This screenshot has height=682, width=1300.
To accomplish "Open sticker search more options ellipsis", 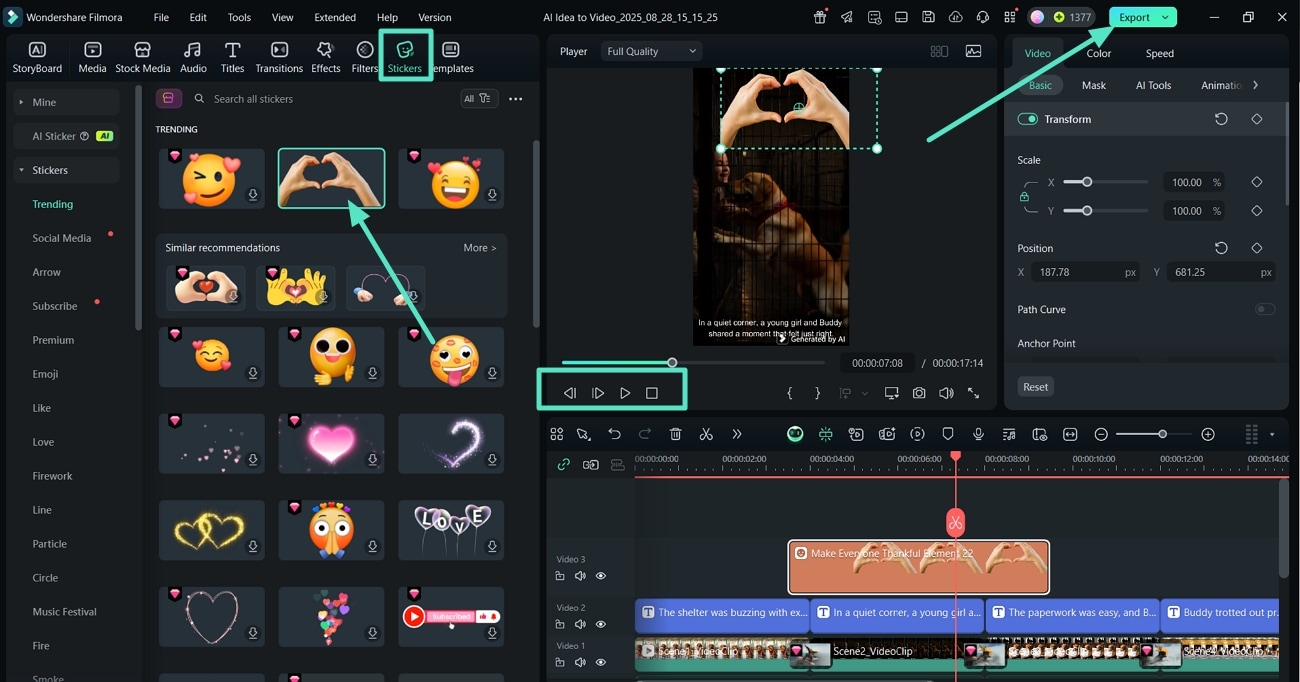I will [x=516, y=99].
